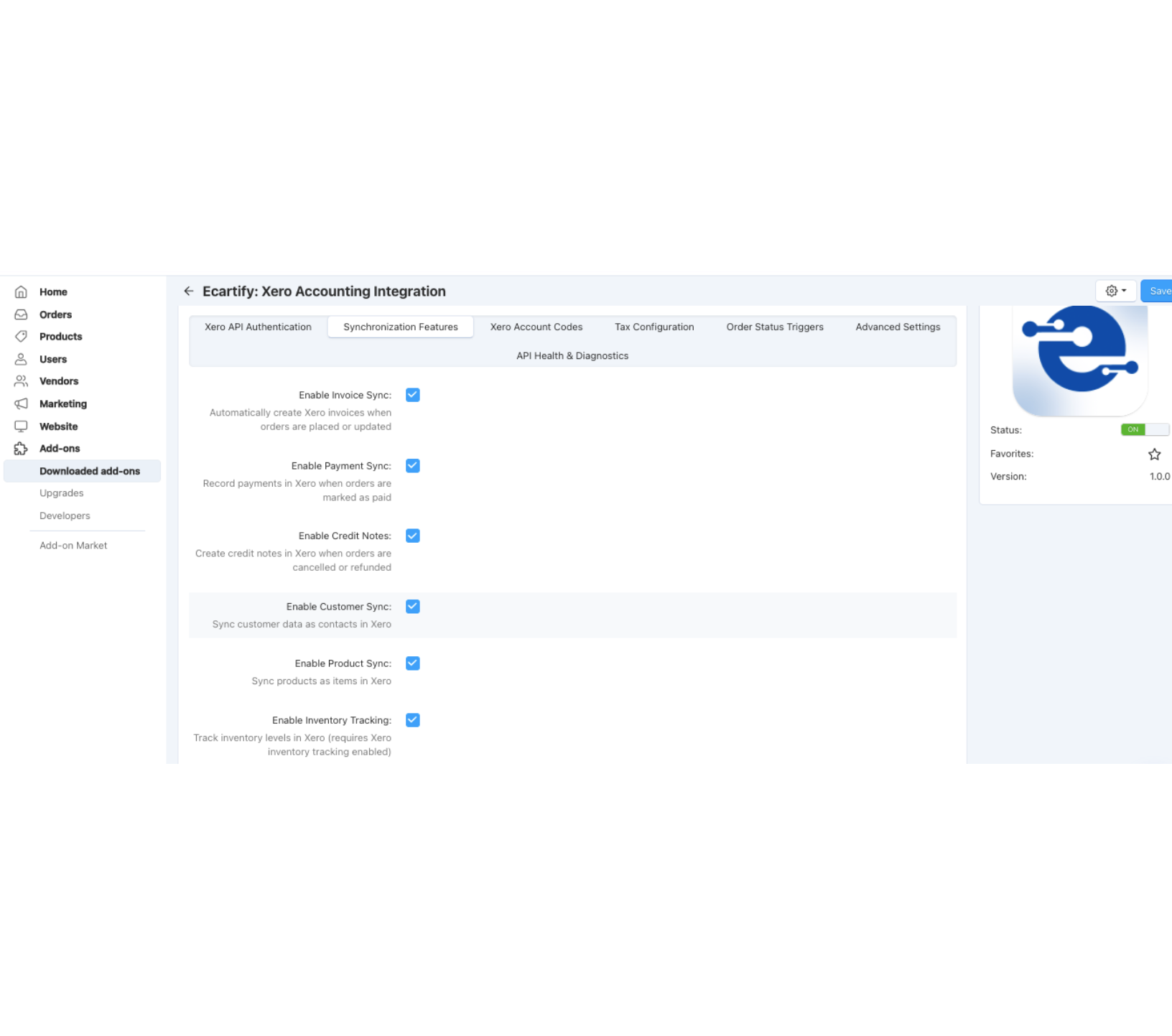The image size is (1172, 1036).
Task: Click the Xero integration logo thumbnail
Action: pos(1079,360)
